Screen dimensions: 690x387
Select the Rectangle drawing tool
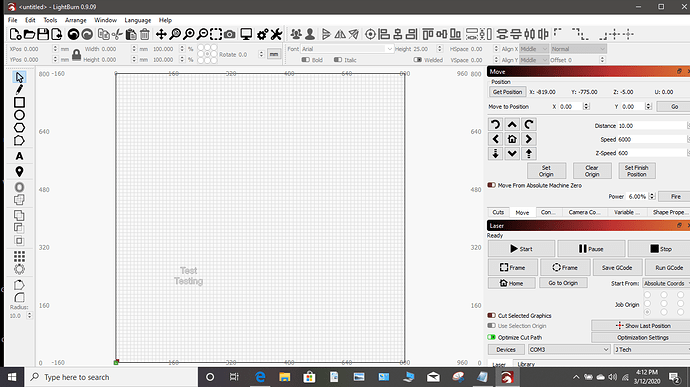(19, 103)
